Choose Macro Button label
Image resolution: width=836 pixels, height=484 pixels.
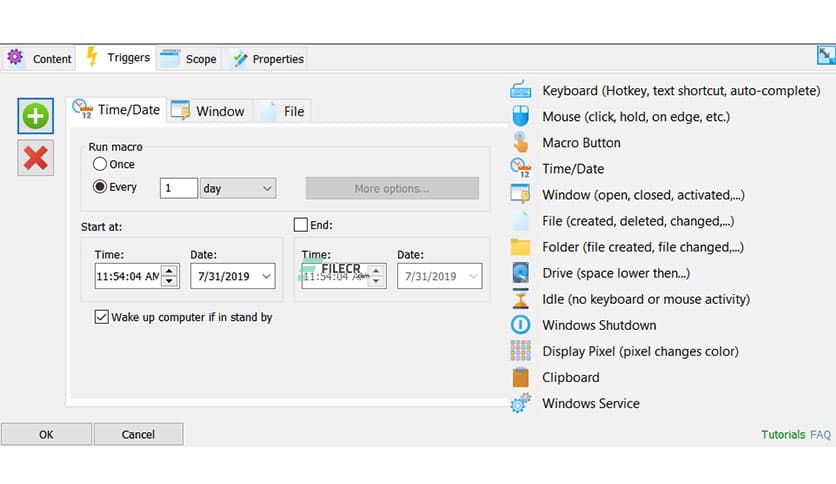tap(581, 143)
